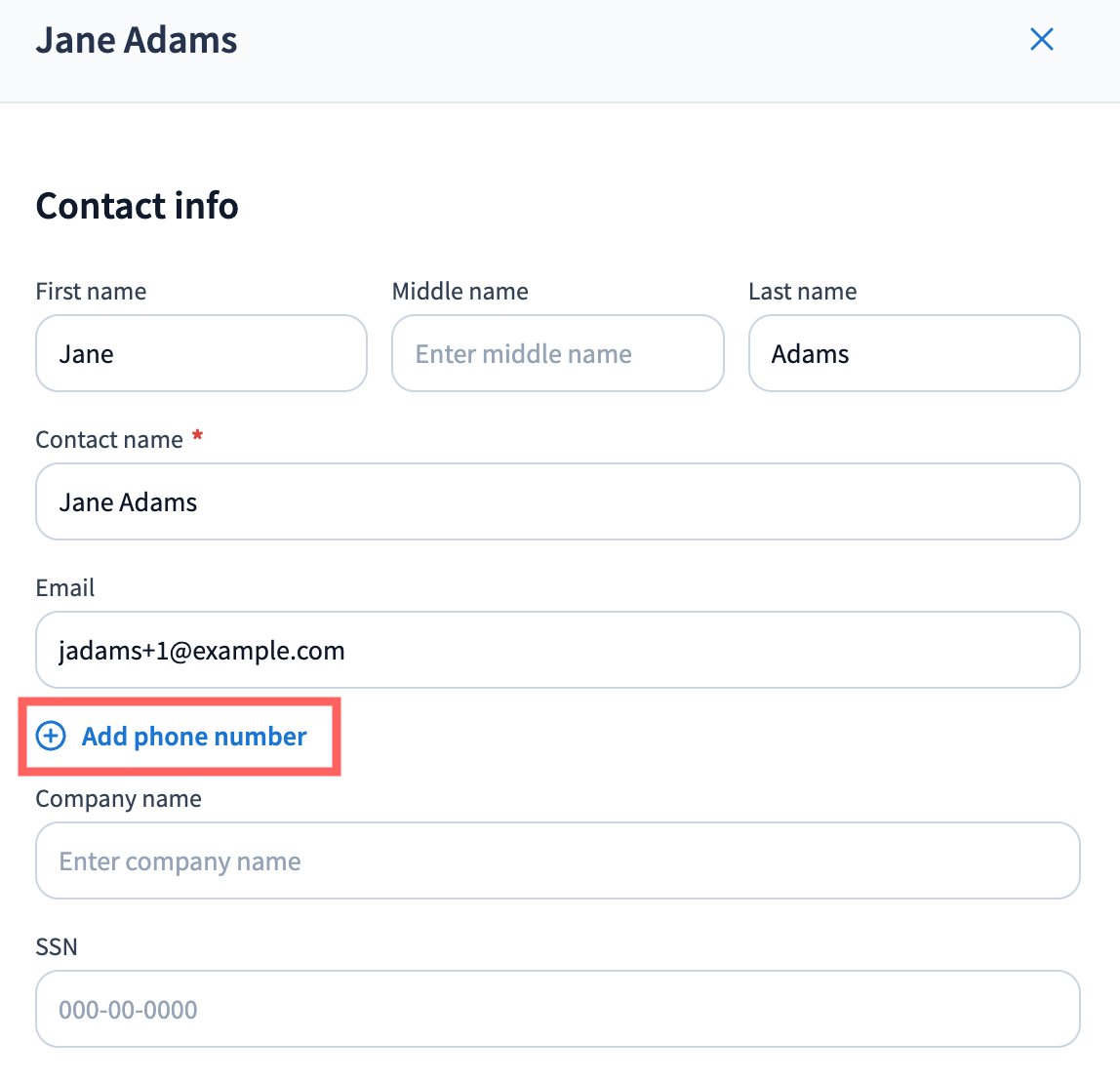Click the Last name label
The image size is (1120, 1081).
pyautogui.click(x=802, y=292)
